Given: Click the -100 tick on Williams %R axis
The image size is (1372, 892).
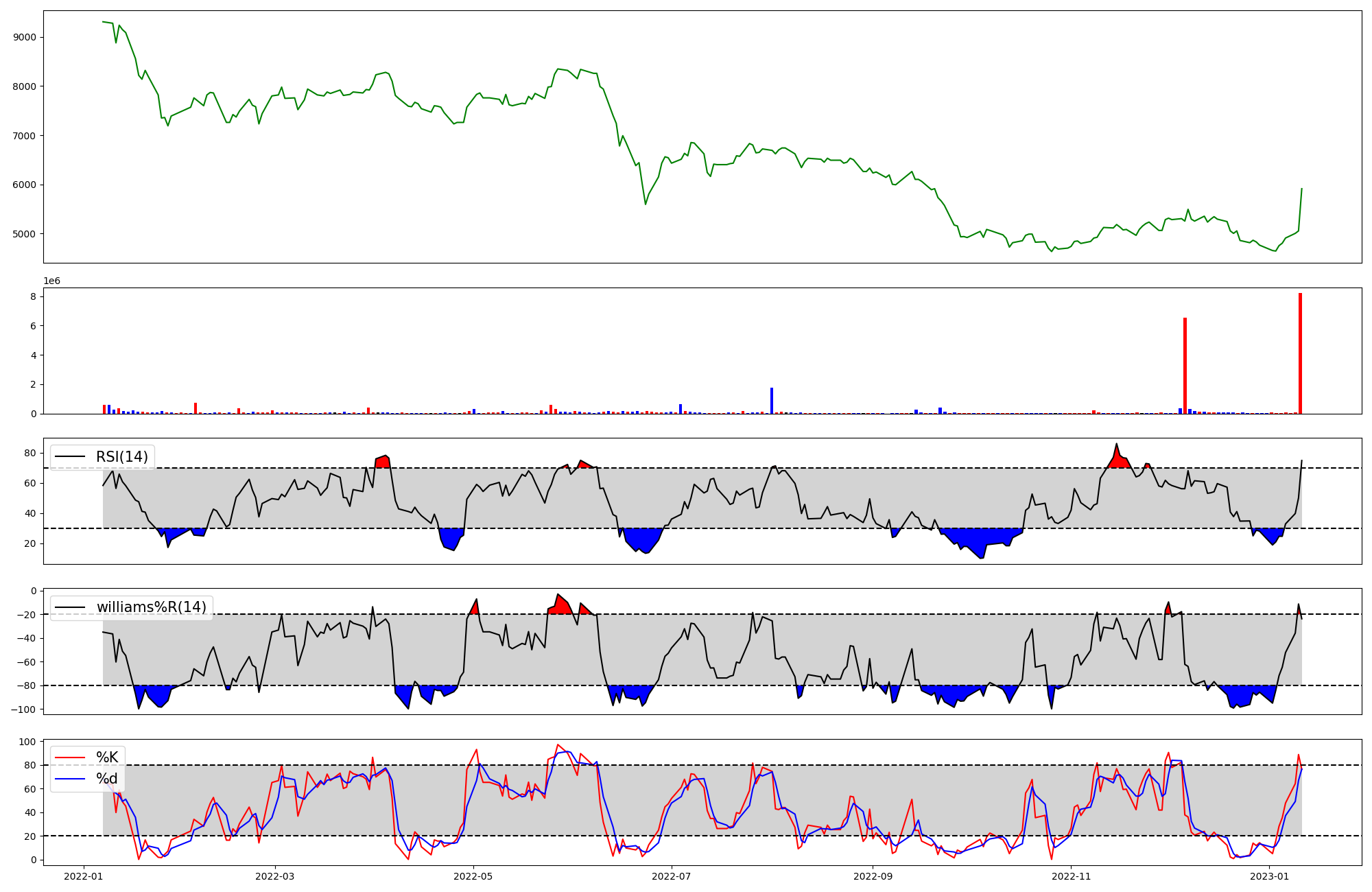Looking at the screenshot, I should point(23,709).
